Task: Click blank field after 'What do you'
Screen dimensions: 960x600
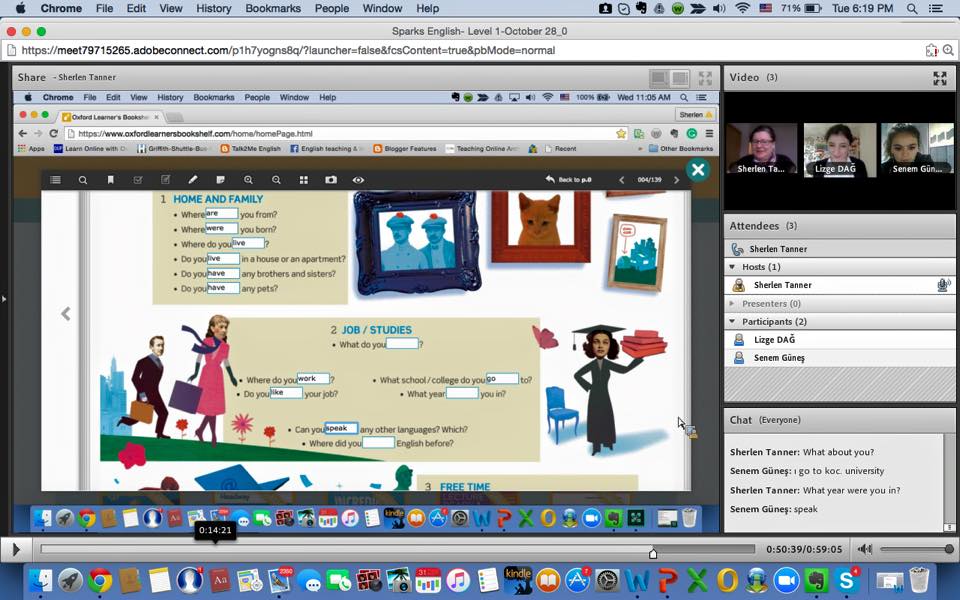Action: pyautogui.click(x=402, y=343)
